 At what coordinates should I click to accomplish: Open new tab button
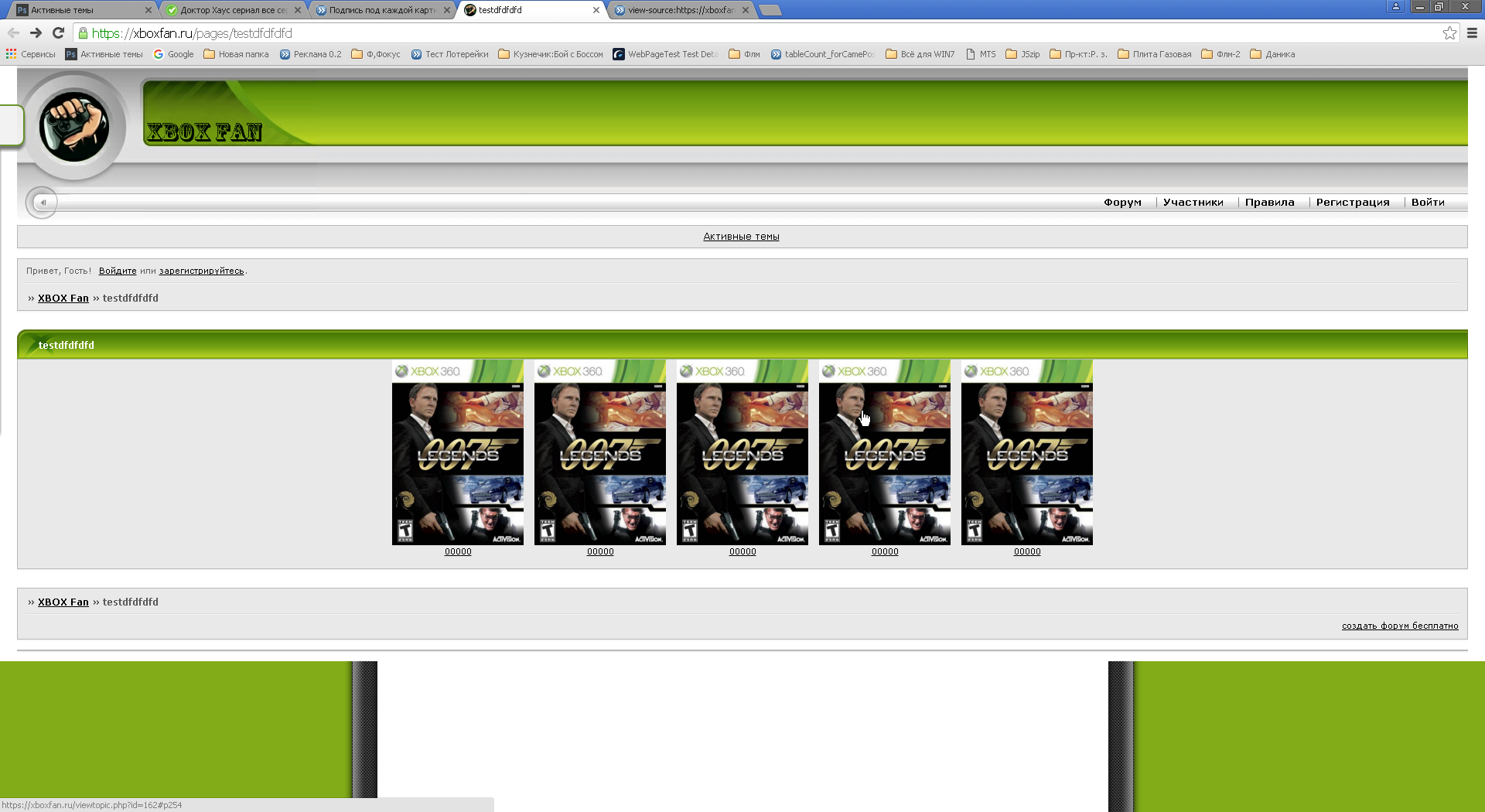point(770,10)
